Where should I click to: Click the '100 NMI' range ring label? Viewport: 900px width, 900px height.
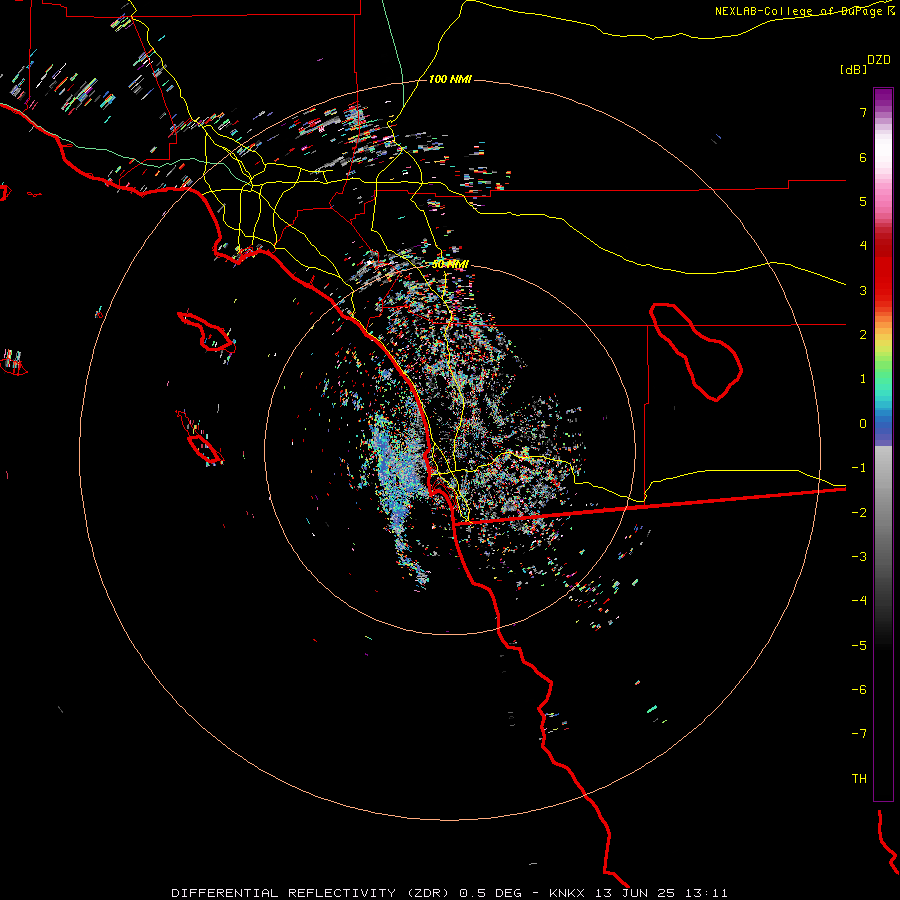click(x=450, y=79)
